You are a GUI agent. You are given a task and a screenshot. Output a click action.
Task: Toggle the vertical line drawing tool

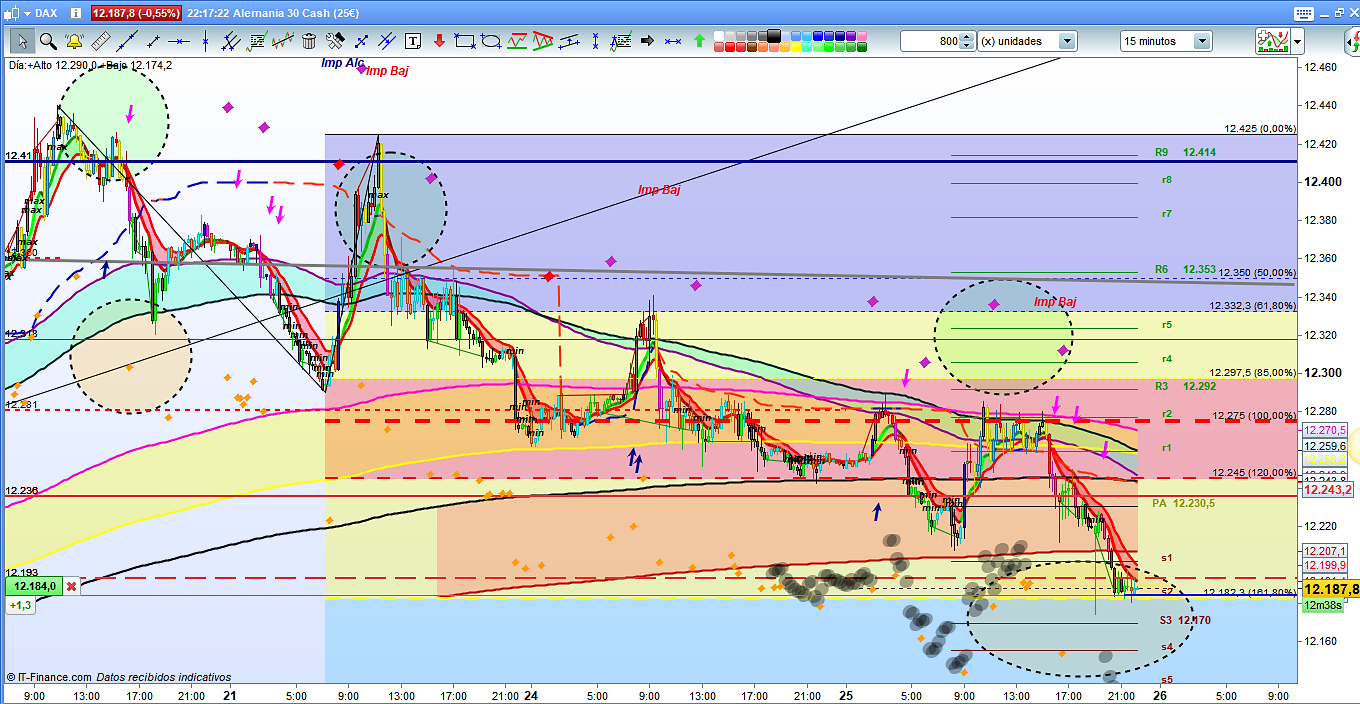(205, 41)
